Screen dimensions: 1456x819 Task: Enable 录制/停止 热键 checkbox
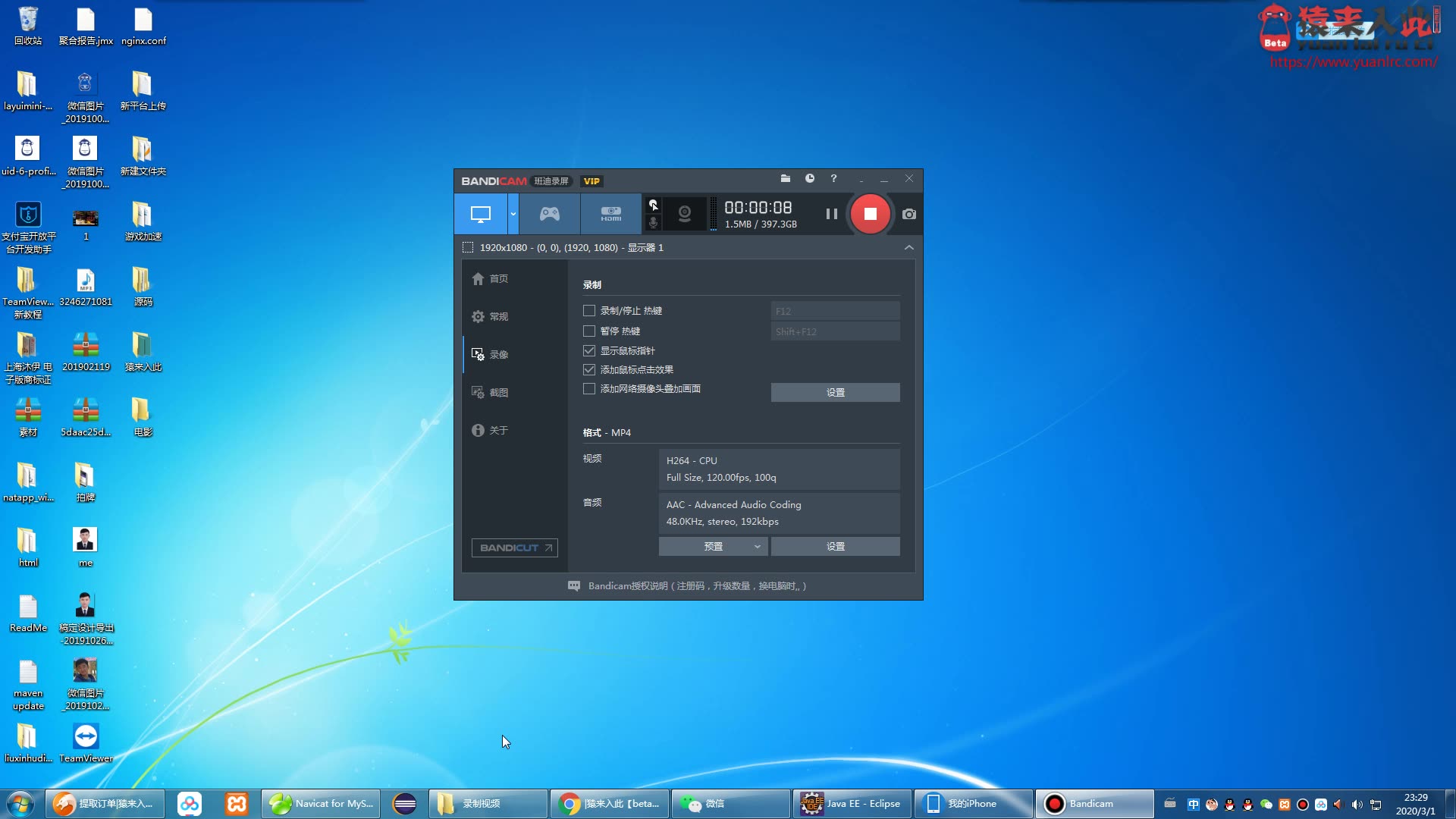tap(589, 311)
